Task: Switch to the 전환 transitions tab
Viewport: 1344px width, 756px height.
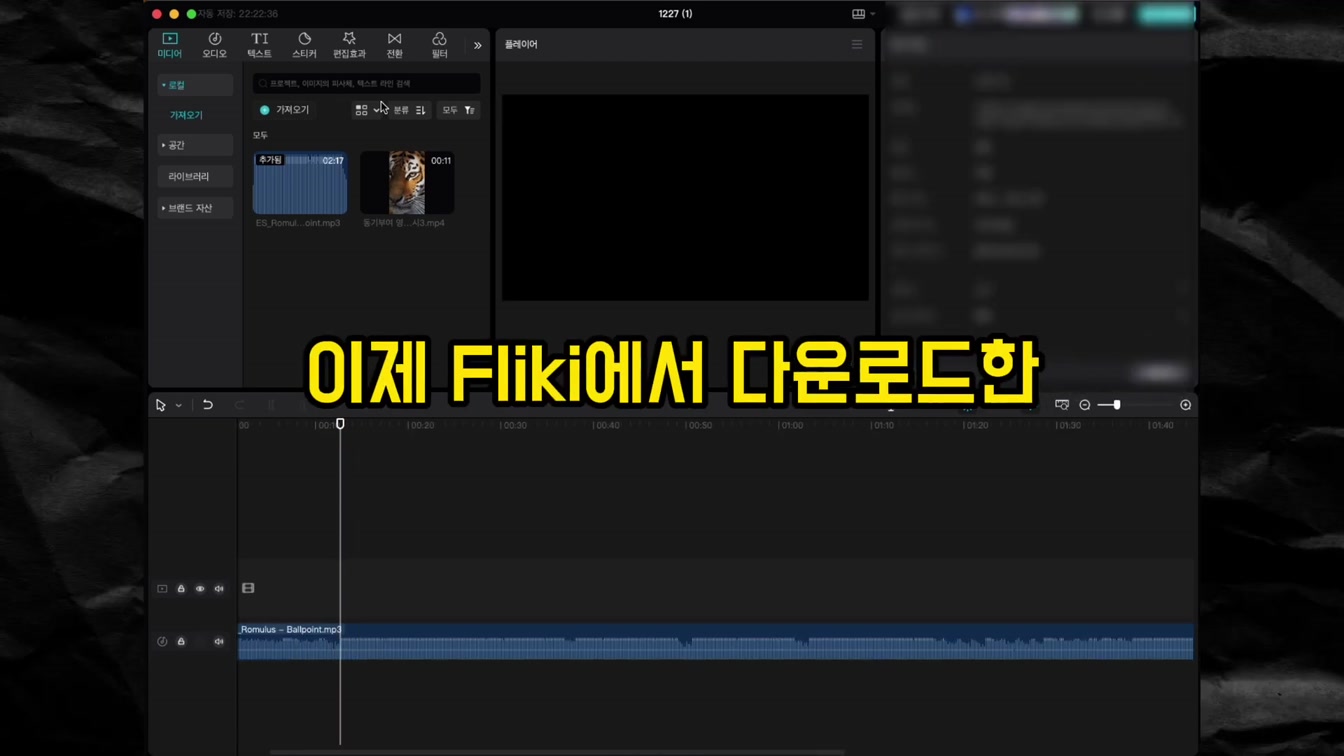Action: (x=394, y=45)
